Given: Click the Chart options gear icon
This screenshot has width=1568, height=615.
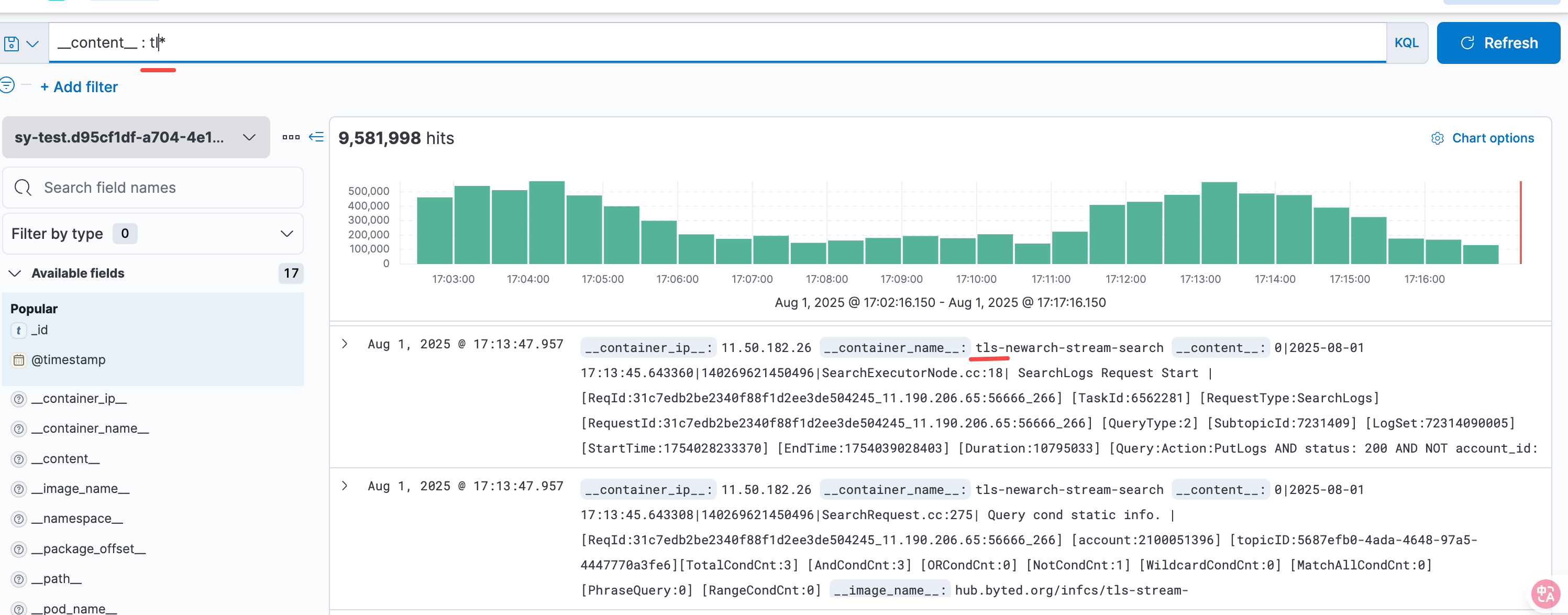Looking at the screenshot, I should (1437, 138).
